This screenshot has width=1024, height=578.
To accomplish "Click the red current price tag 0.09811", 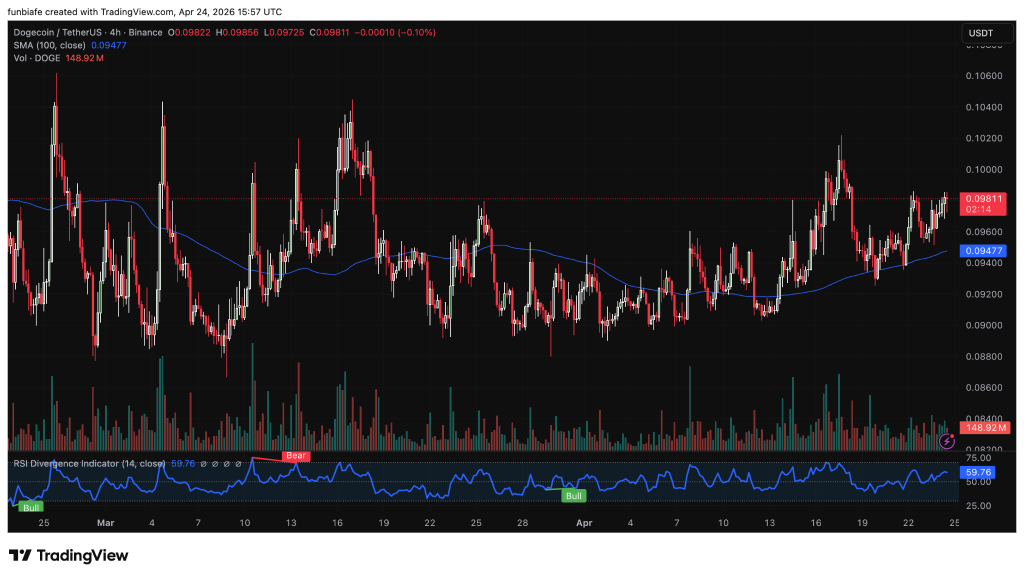I will pos(977,199).
